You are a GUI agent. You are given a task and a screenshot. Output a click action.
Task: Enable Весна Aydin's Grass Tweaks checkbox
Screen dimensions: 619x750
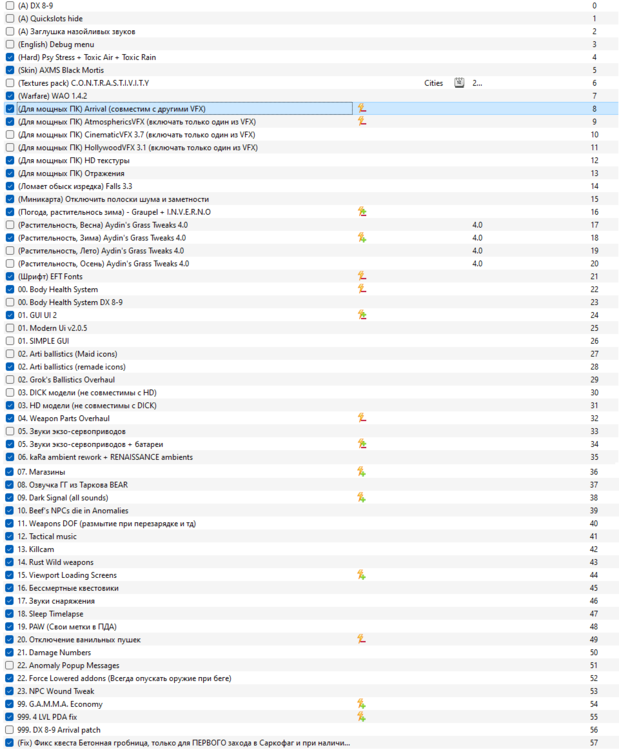(x=10, y=225)
